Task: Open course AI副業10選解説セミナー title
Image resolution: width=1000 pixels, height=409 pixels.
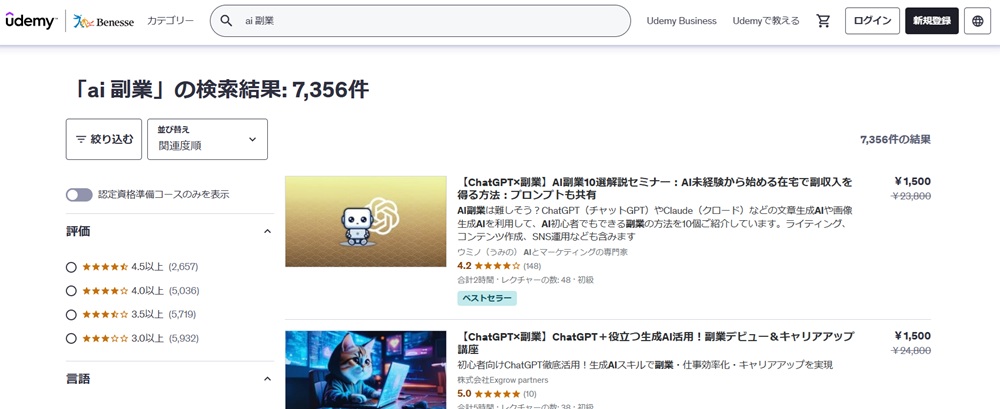Action: pos(654,188)
